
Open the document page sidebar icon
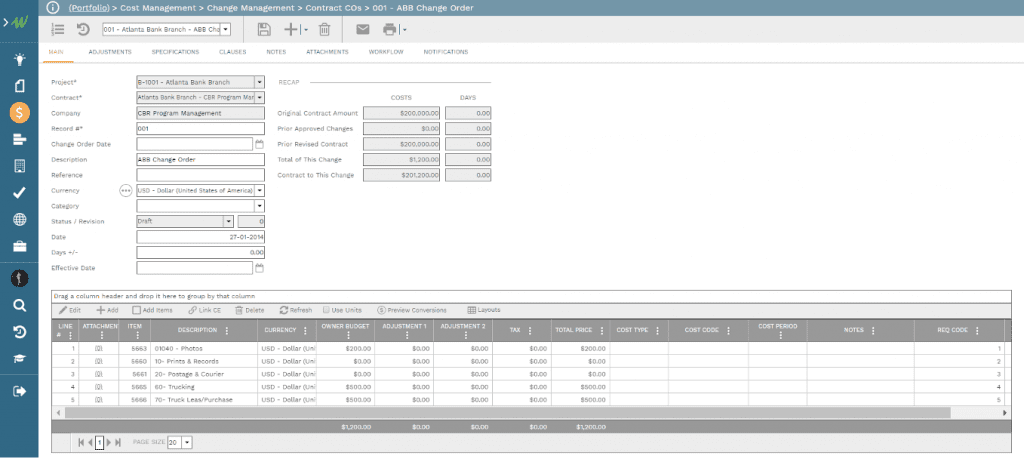20,86
